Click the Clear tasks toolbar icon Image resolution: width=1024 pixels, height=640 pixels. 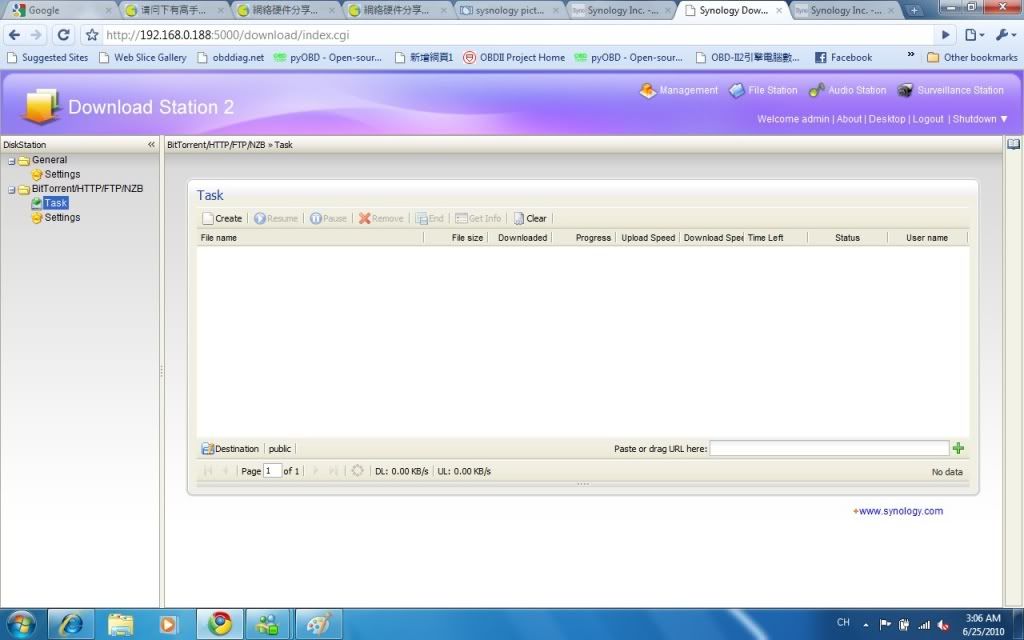(x=530, y=218)
